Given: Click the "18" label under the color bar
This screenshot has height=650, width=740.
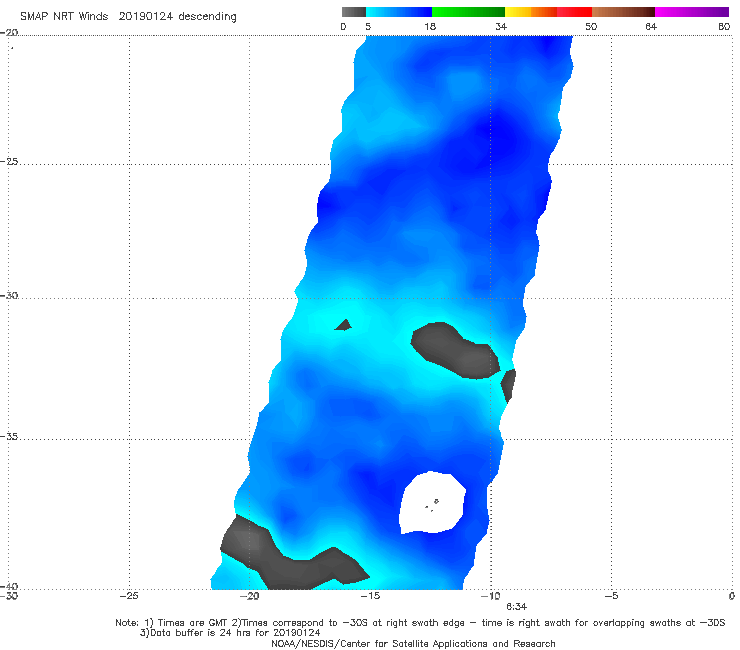Looking at the screenshot, I should (430, 27).
